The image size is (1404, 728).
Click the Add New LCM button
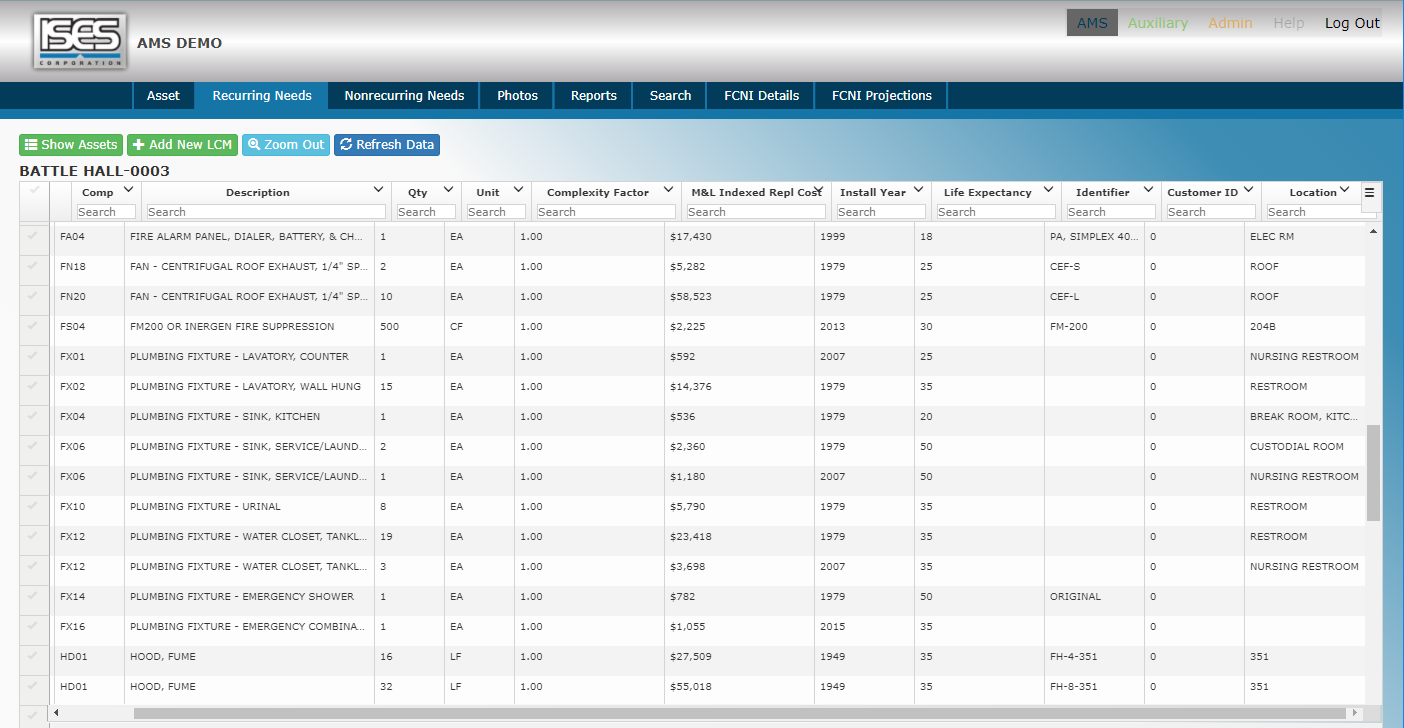[x=182, y=145]
